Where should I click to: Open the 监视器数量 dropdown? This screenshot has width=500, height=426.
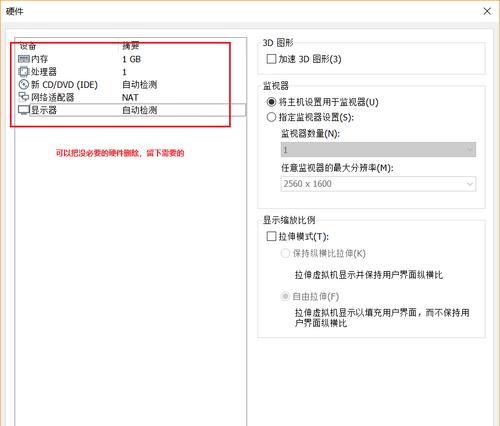tap(378, 150)
